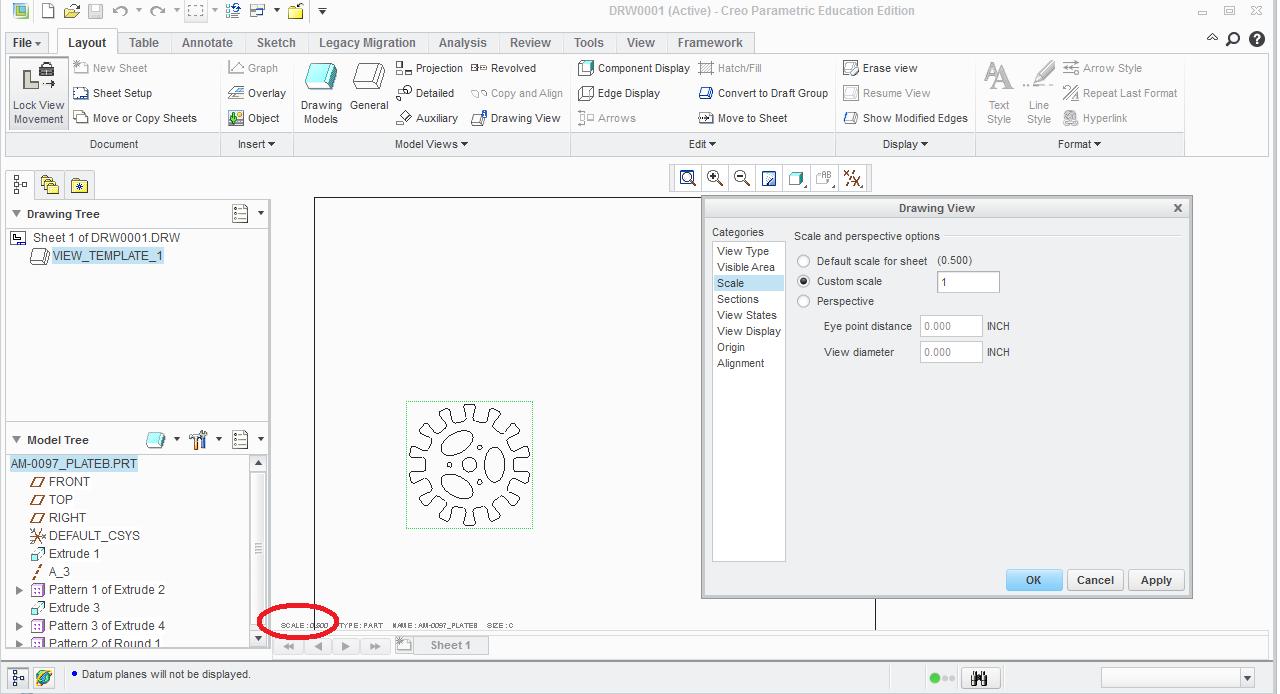Open the Analysis ribbon tab
The height and width of the screenshot is (694, 1280).
(x=462, y=43)
